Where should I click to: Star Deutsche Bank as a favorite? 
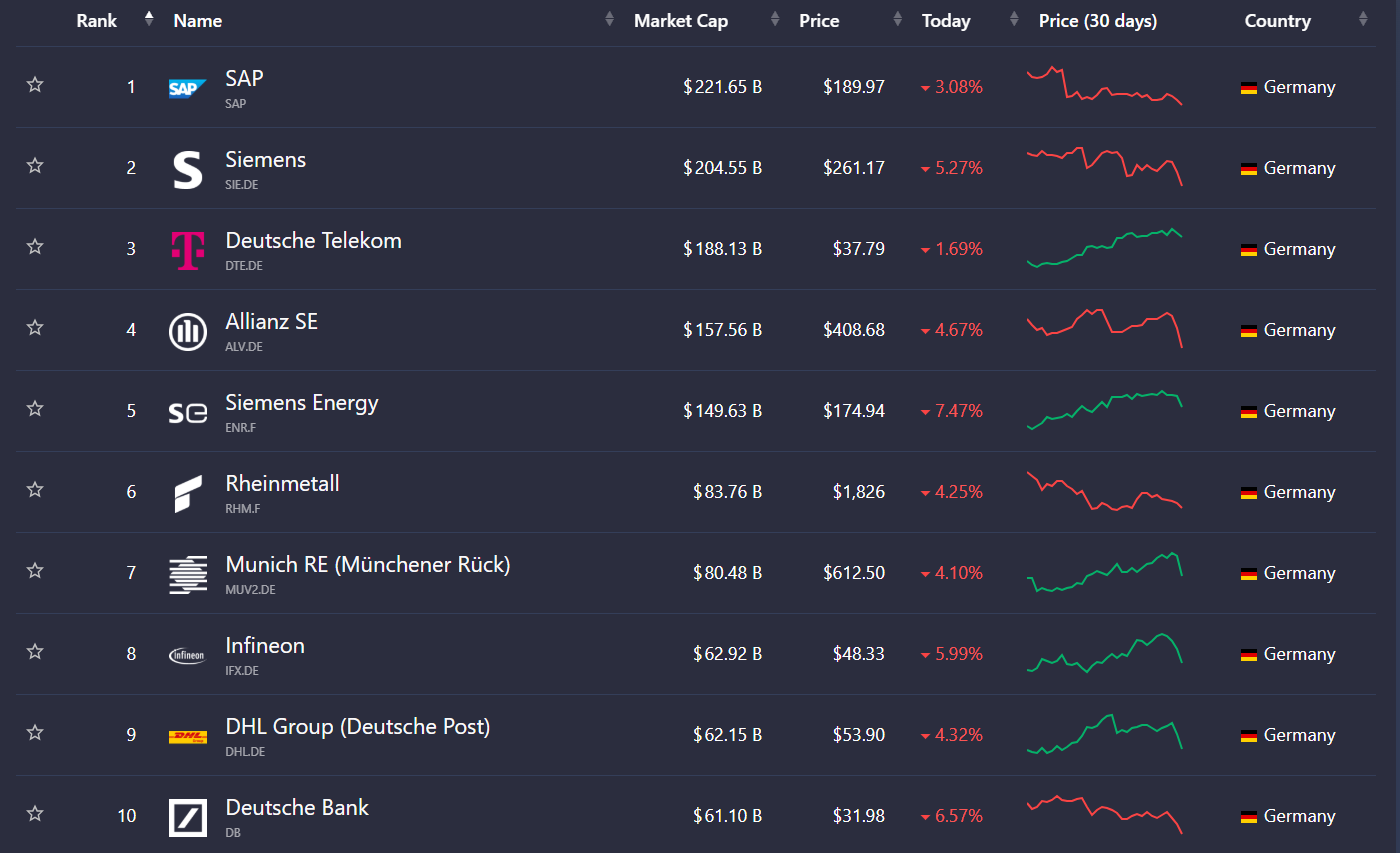tap(35, 813)
